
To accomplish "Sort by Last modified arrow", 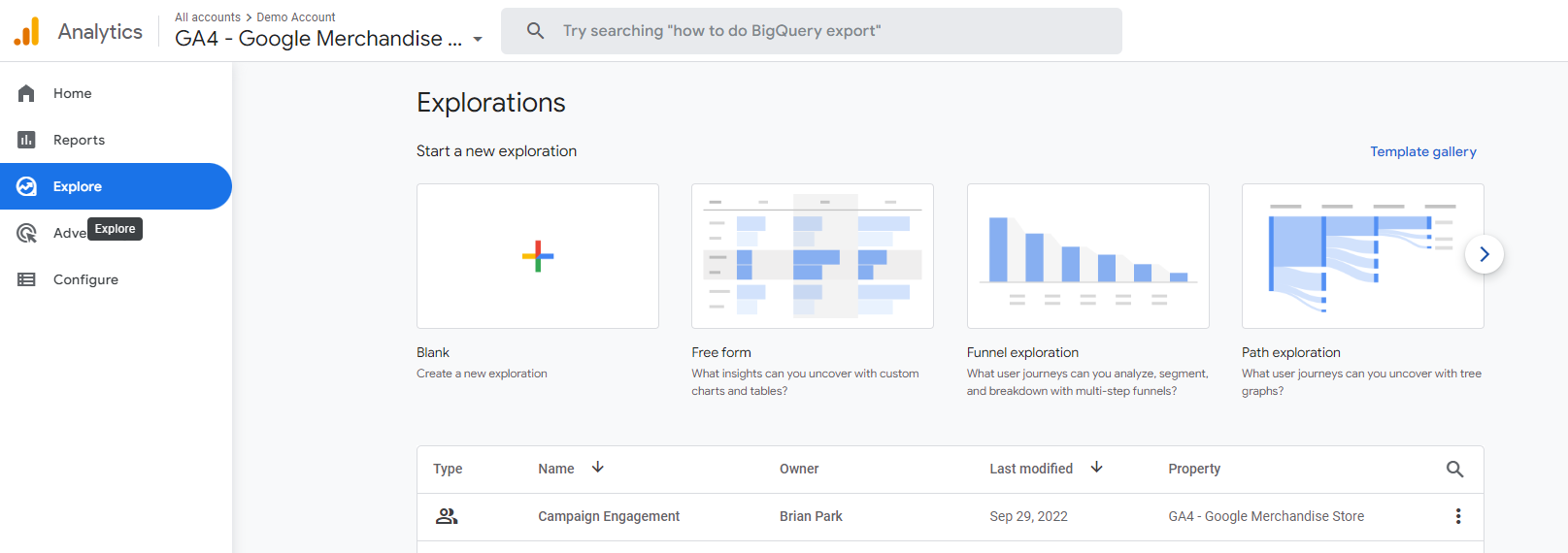I will (x=1097, y=468).
